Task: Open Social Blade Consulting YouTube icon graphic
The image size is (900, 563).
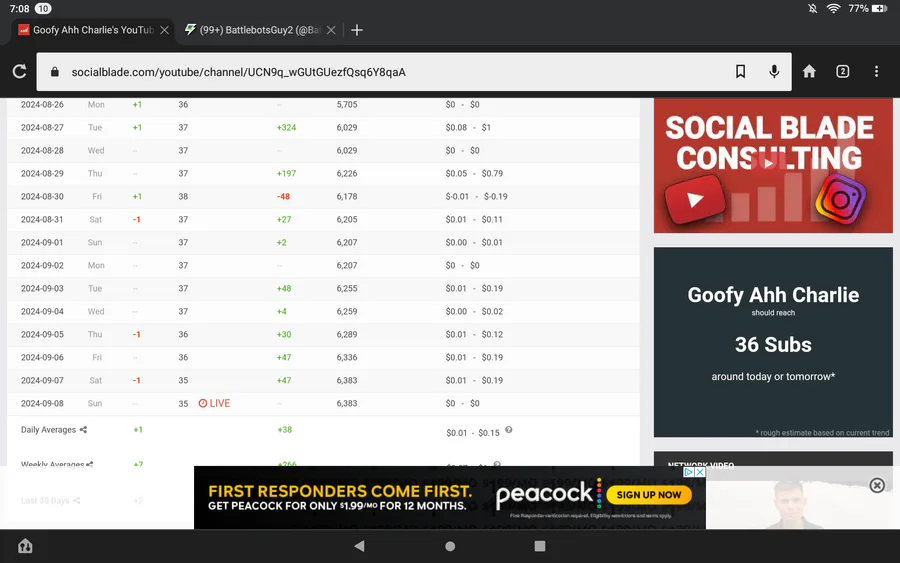Action: 695,200
